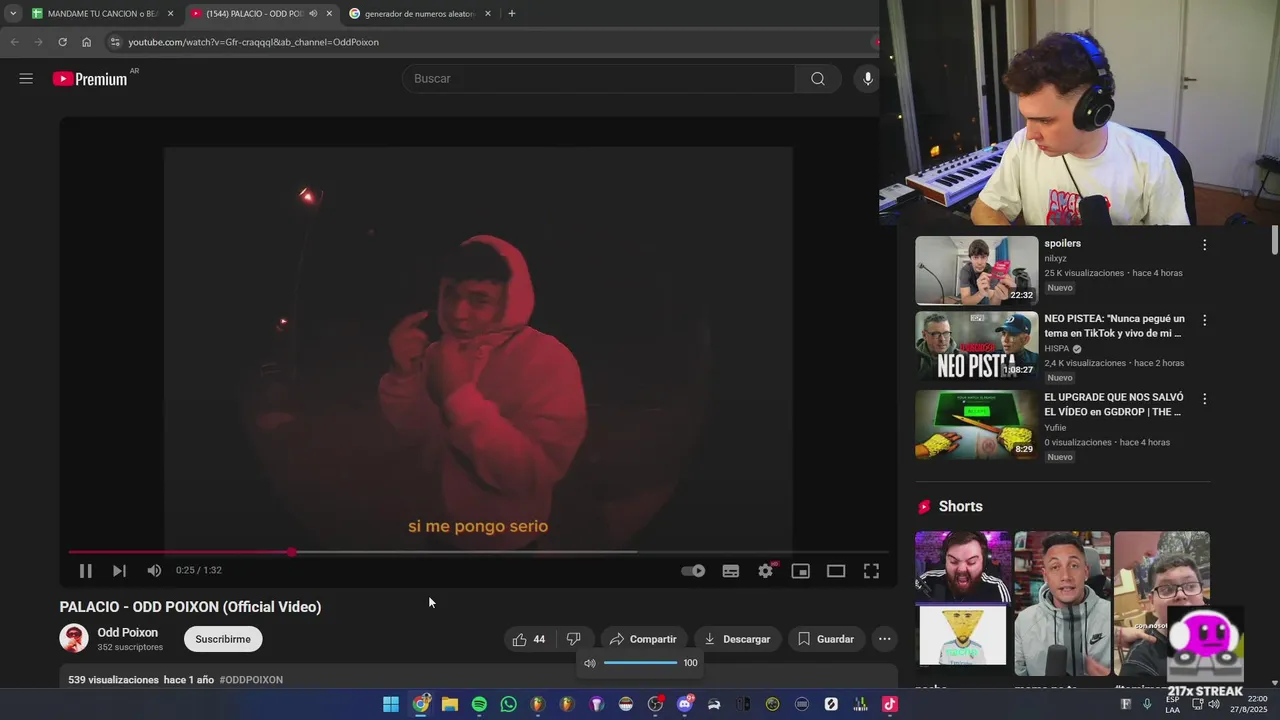Open the tab search dropdown arrow
The width and height of the screenshot is (1280, 720).
[12, 14]
